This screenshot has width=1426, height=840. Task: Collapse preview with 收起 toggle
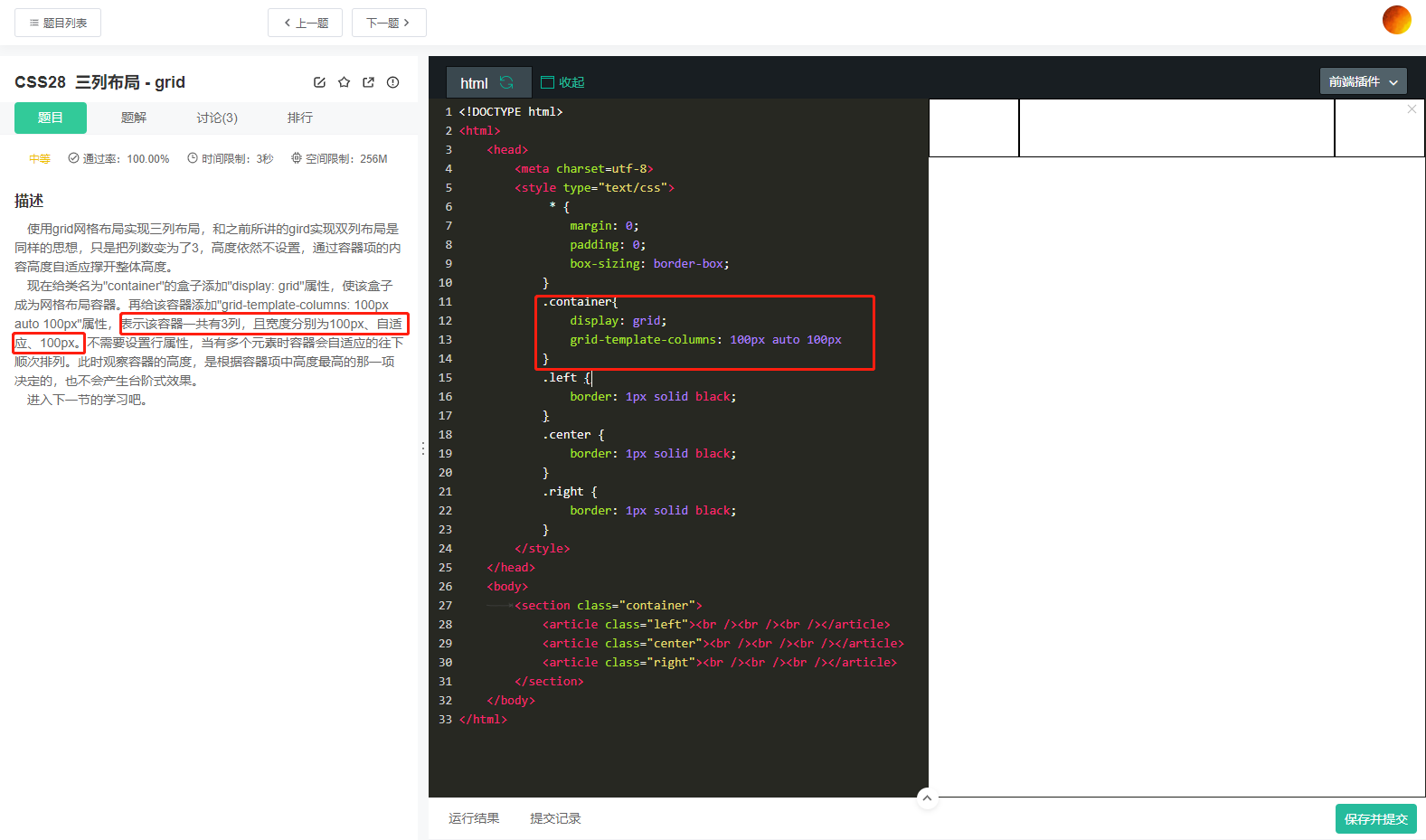tap(562, 82)
